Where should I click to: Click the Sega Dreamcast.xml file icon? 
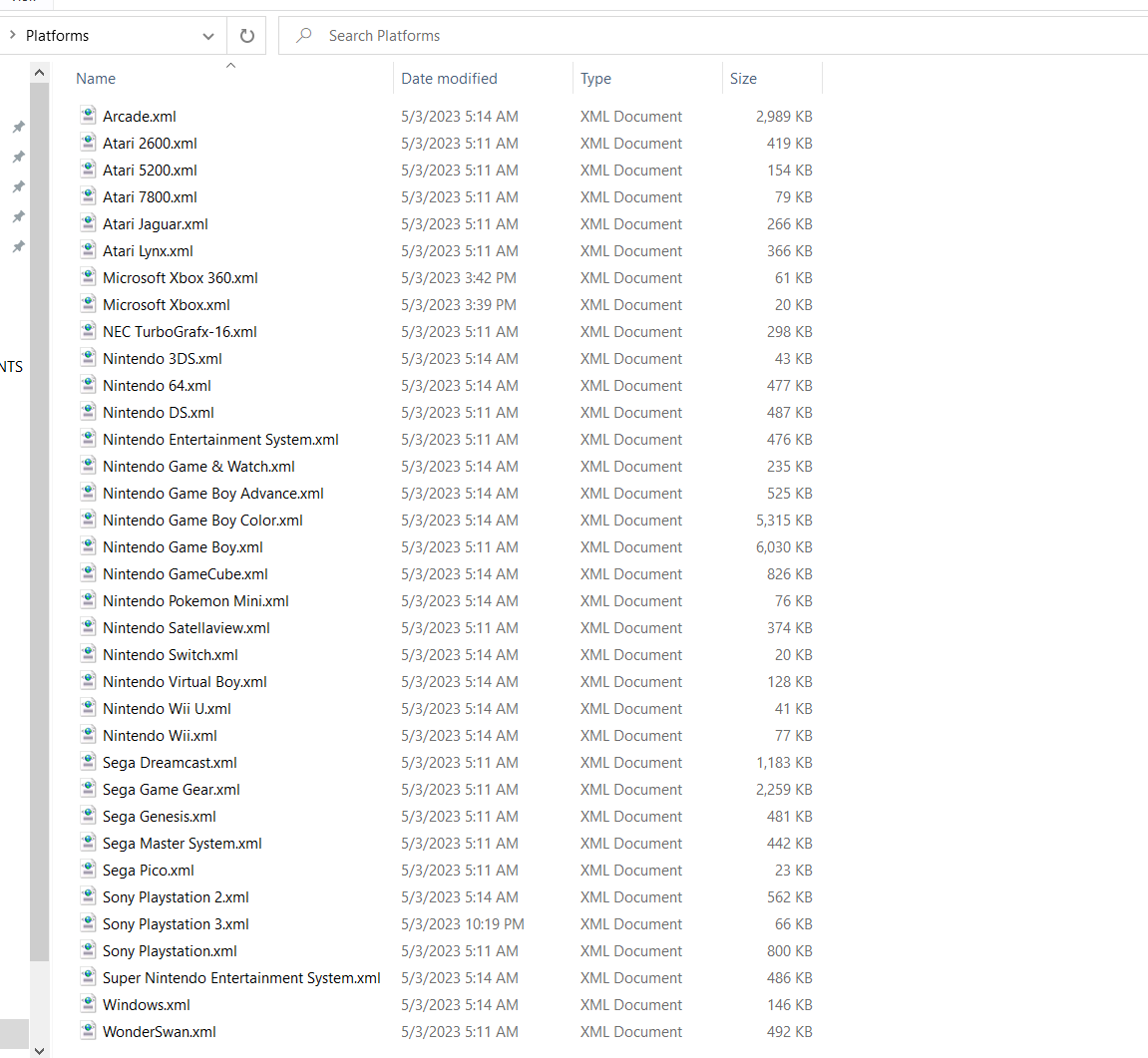click(x=88, y=762)
